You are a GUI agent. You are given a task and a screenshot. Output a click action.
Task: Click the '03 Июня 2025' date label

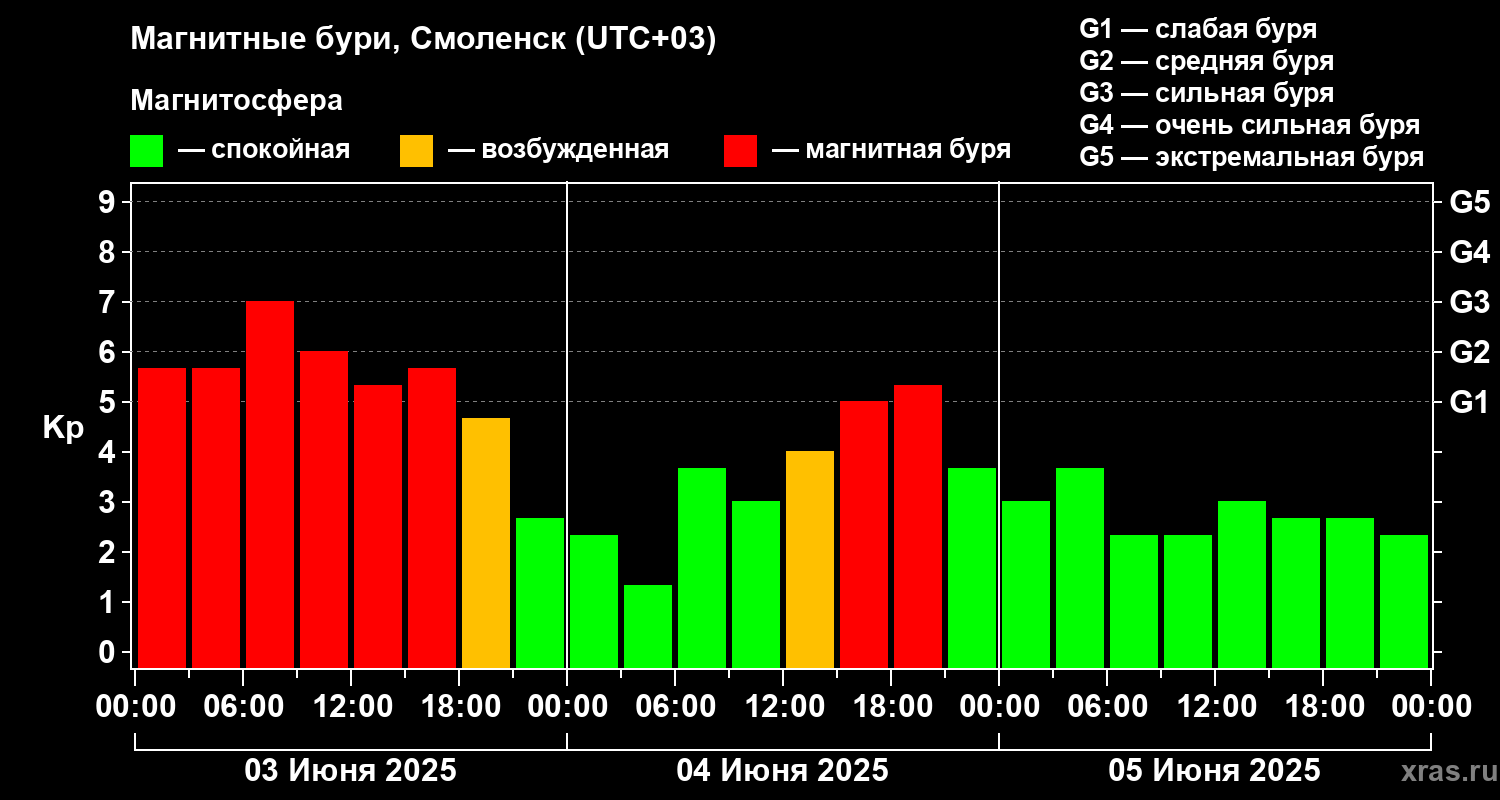[351, 771]
